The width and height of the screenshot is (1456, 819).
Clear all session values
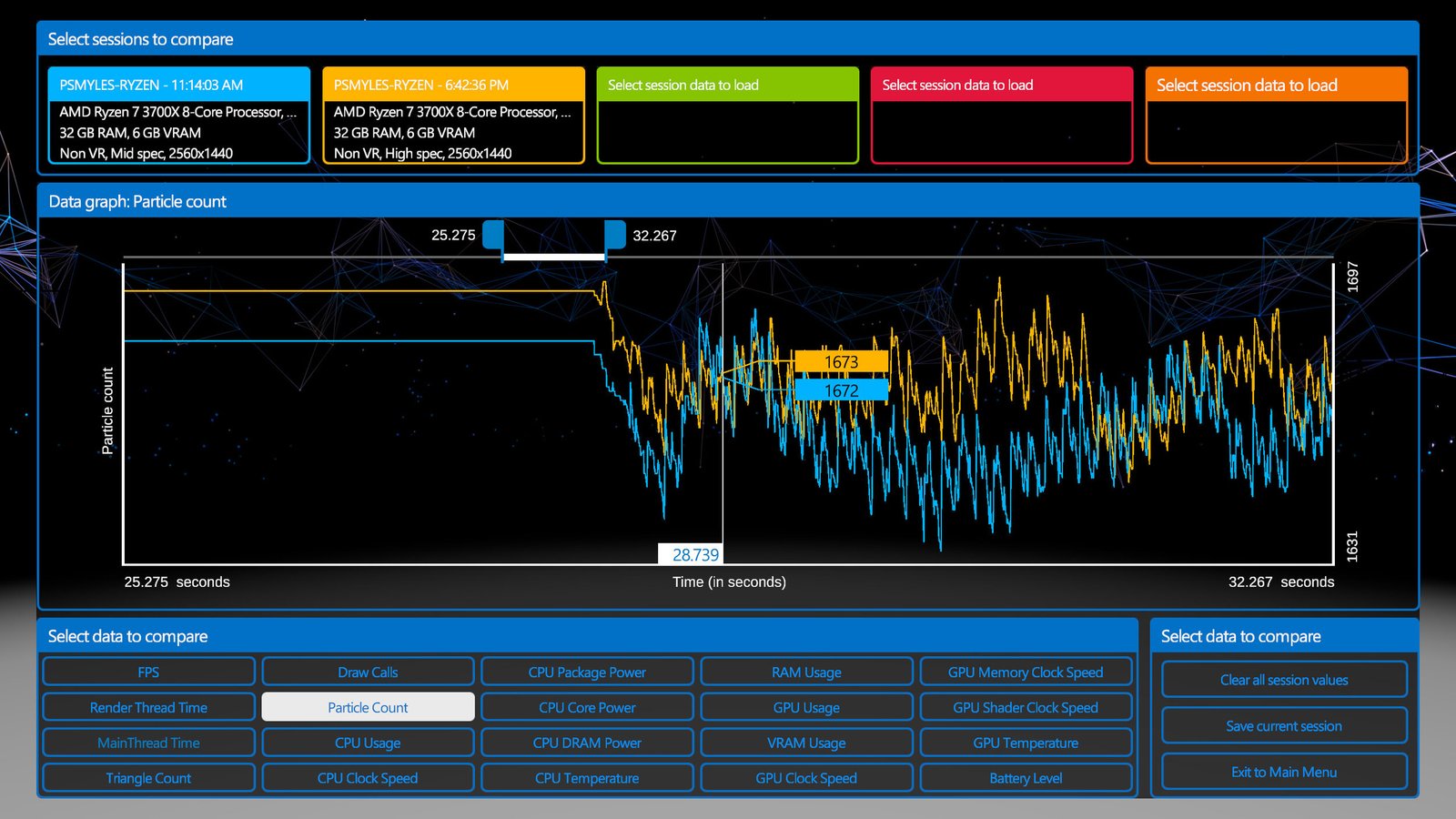pyautogui.click(x=1284, y=680)
